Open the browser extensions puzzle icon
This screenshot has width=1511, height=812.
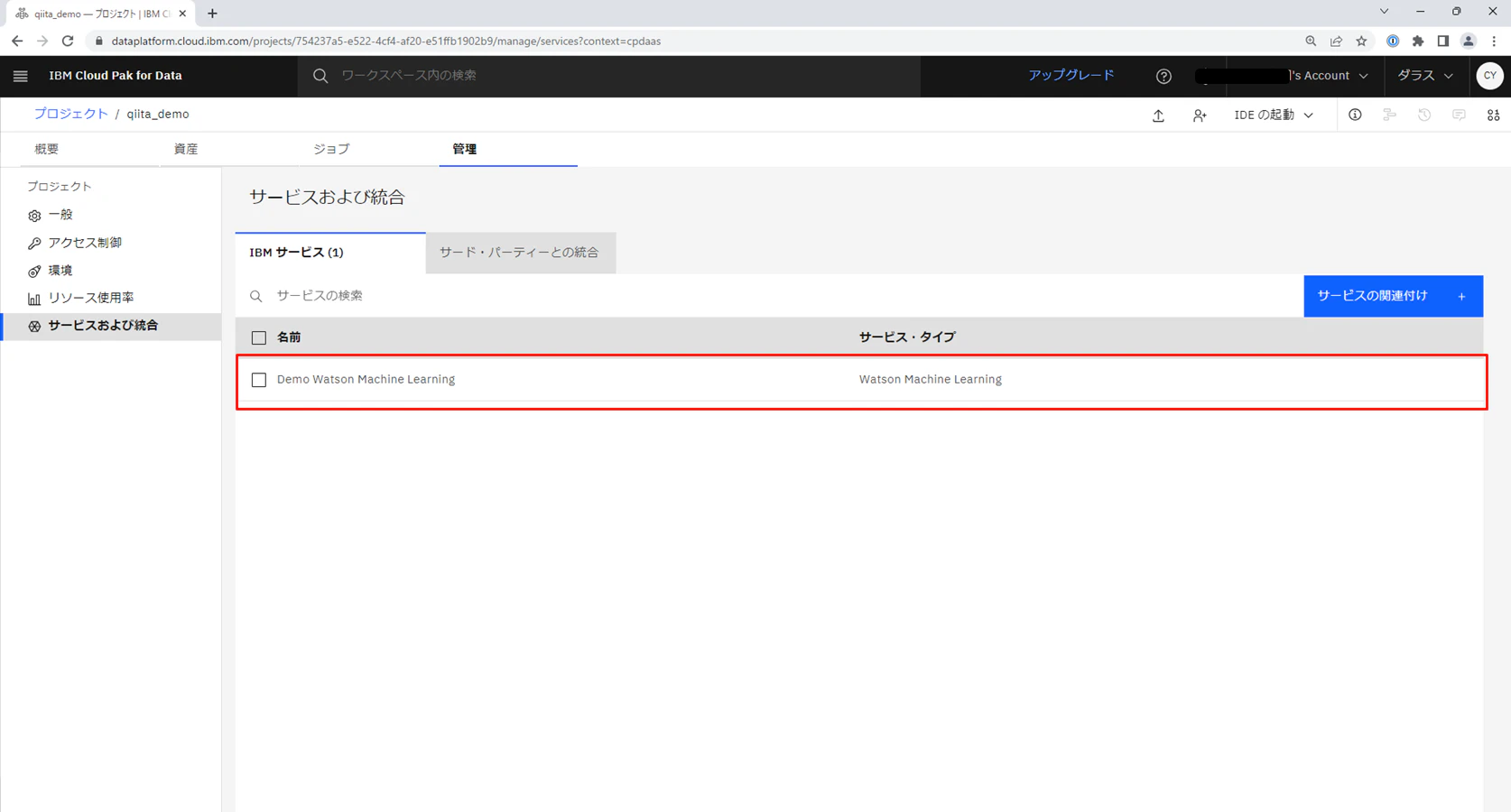1418,41
